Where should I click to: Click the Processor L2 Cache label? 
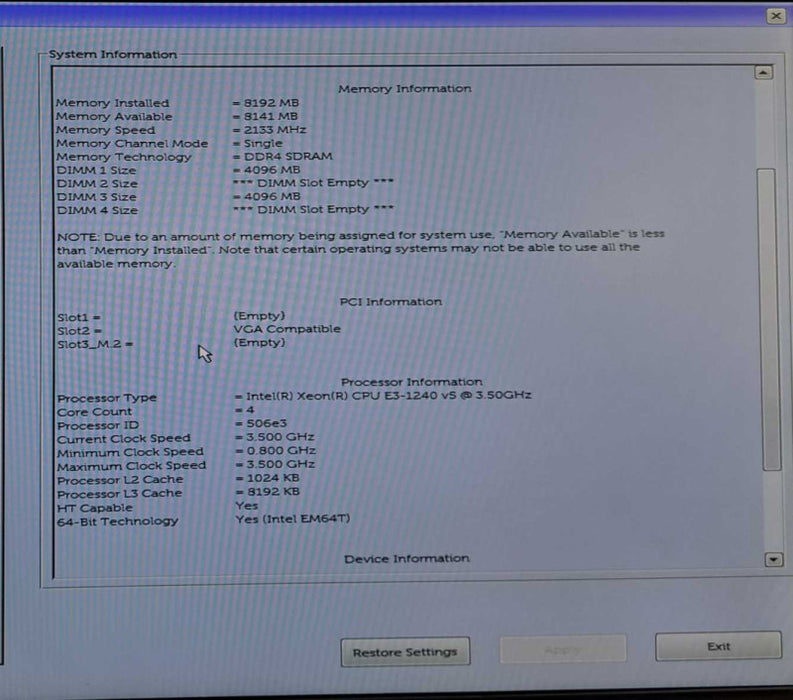coord(120,480)
